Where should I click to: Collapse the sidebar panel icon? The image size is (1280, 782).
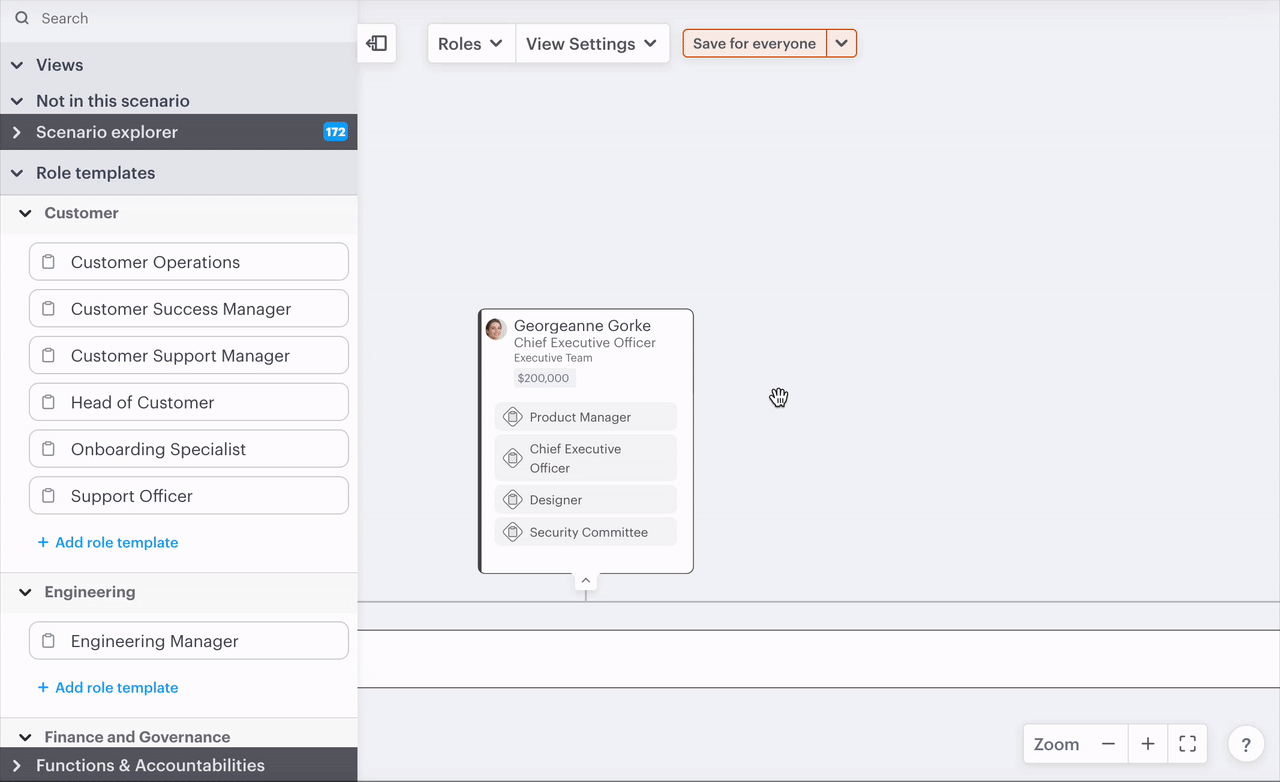377,43
